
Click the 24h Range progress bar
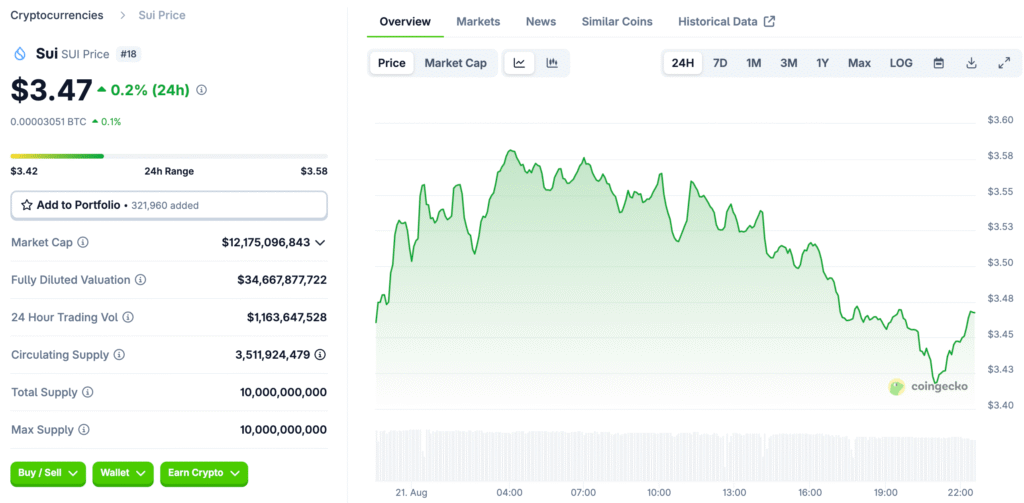169,156
